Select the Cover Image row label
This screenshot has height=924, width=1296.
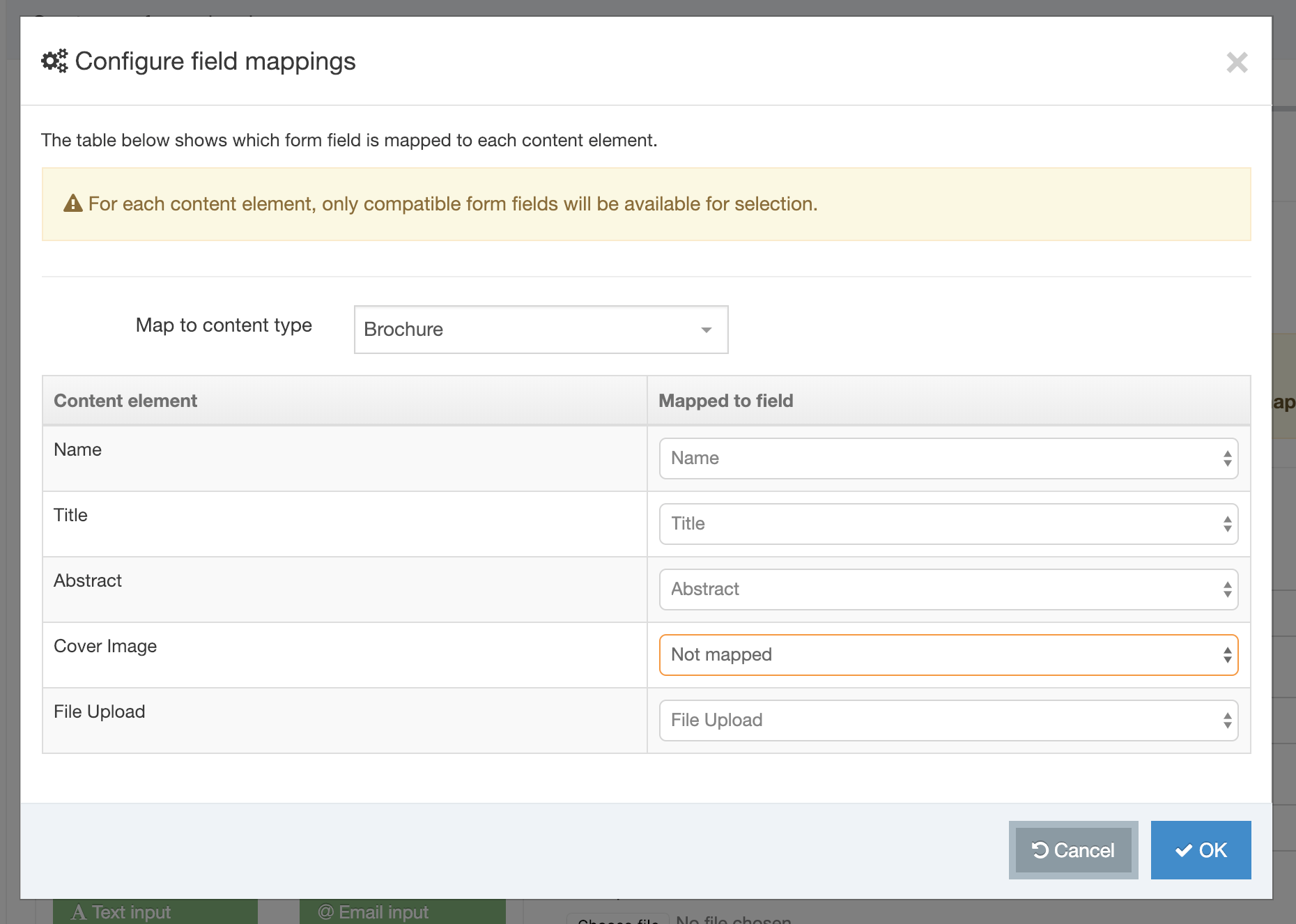click(105, 646)
